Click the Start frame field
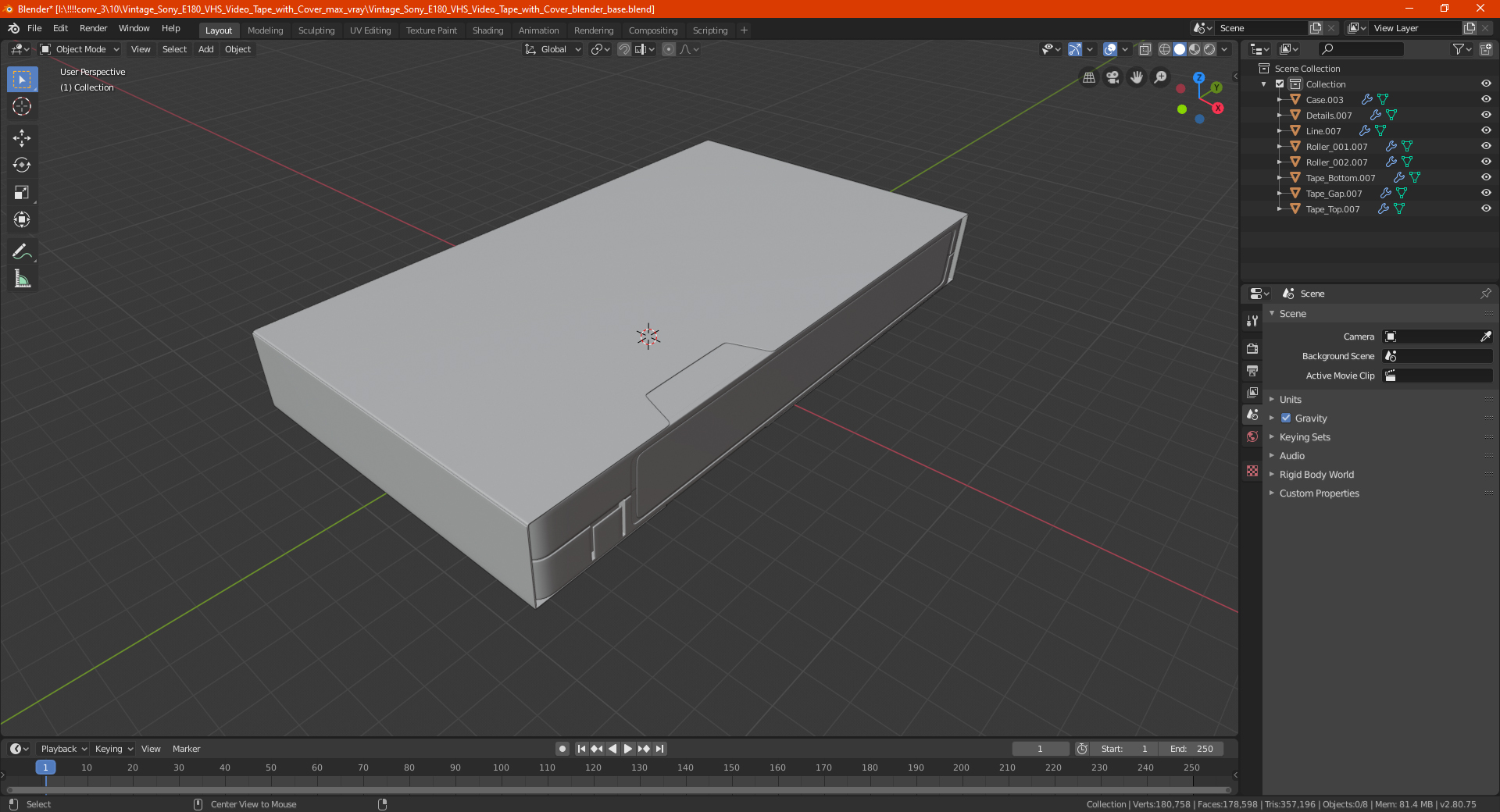The width and height of the screenshot is (1500, 812). 1124,749
